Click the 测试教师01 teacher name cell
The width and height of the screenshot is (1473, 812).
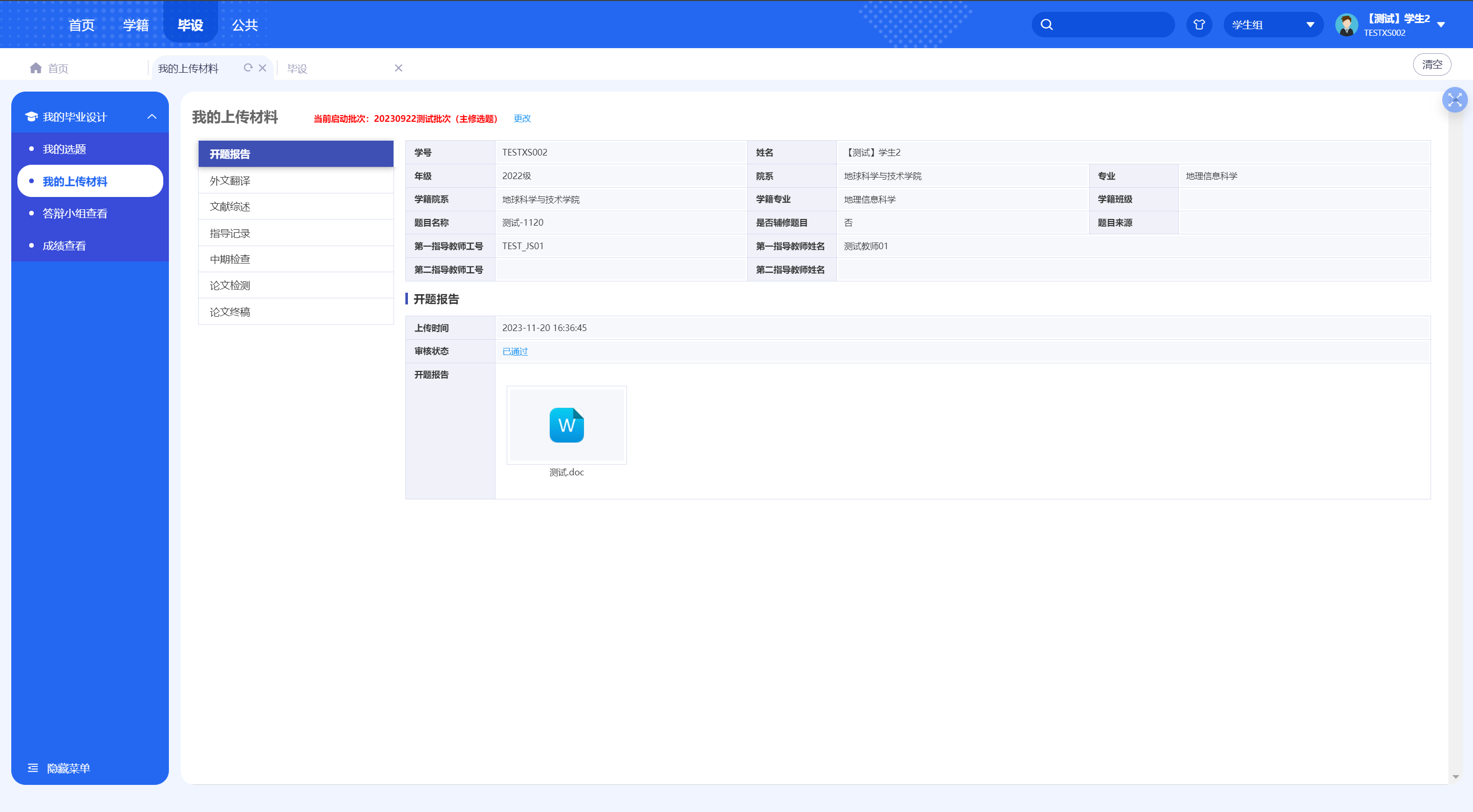865,246
